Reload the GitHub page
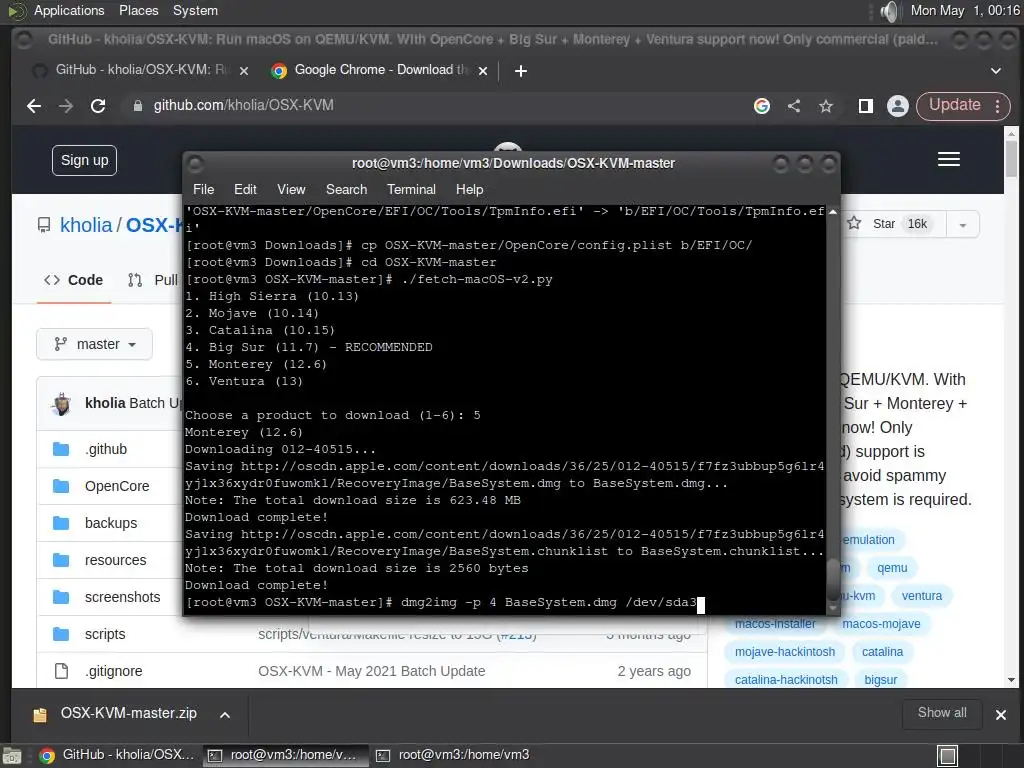Screen dimensions: 1024x768 [98, 106]
